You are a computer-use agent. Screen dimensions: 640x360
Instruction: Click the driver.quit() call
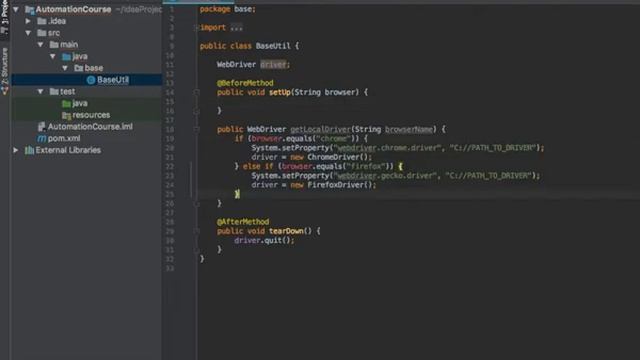(x=264, y=240)
